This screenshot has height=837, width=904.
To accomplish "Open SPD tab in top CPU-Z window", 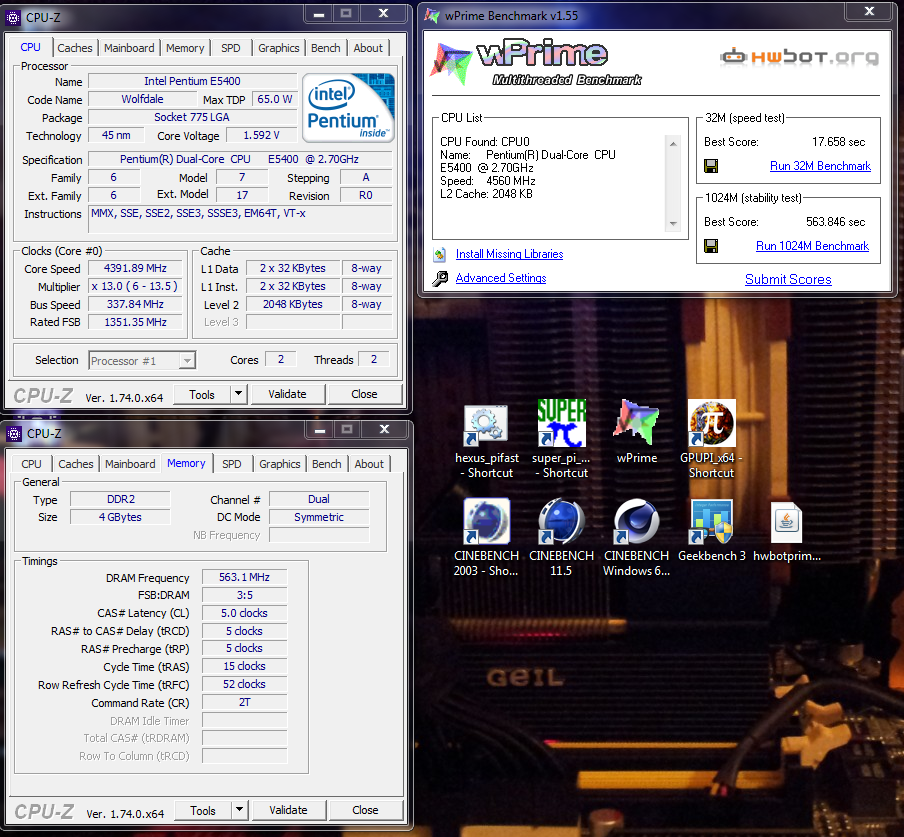I will point(231,48).
